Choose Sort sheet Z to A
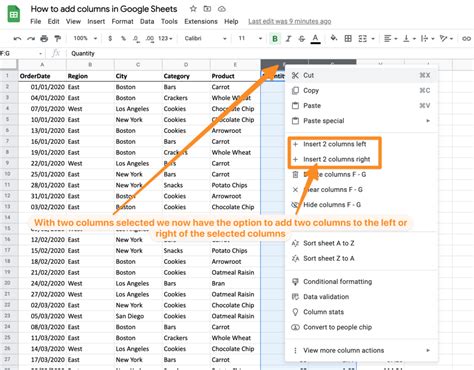Screen dimensions: 474x370 pyautogui.click(x=362, y=258)
